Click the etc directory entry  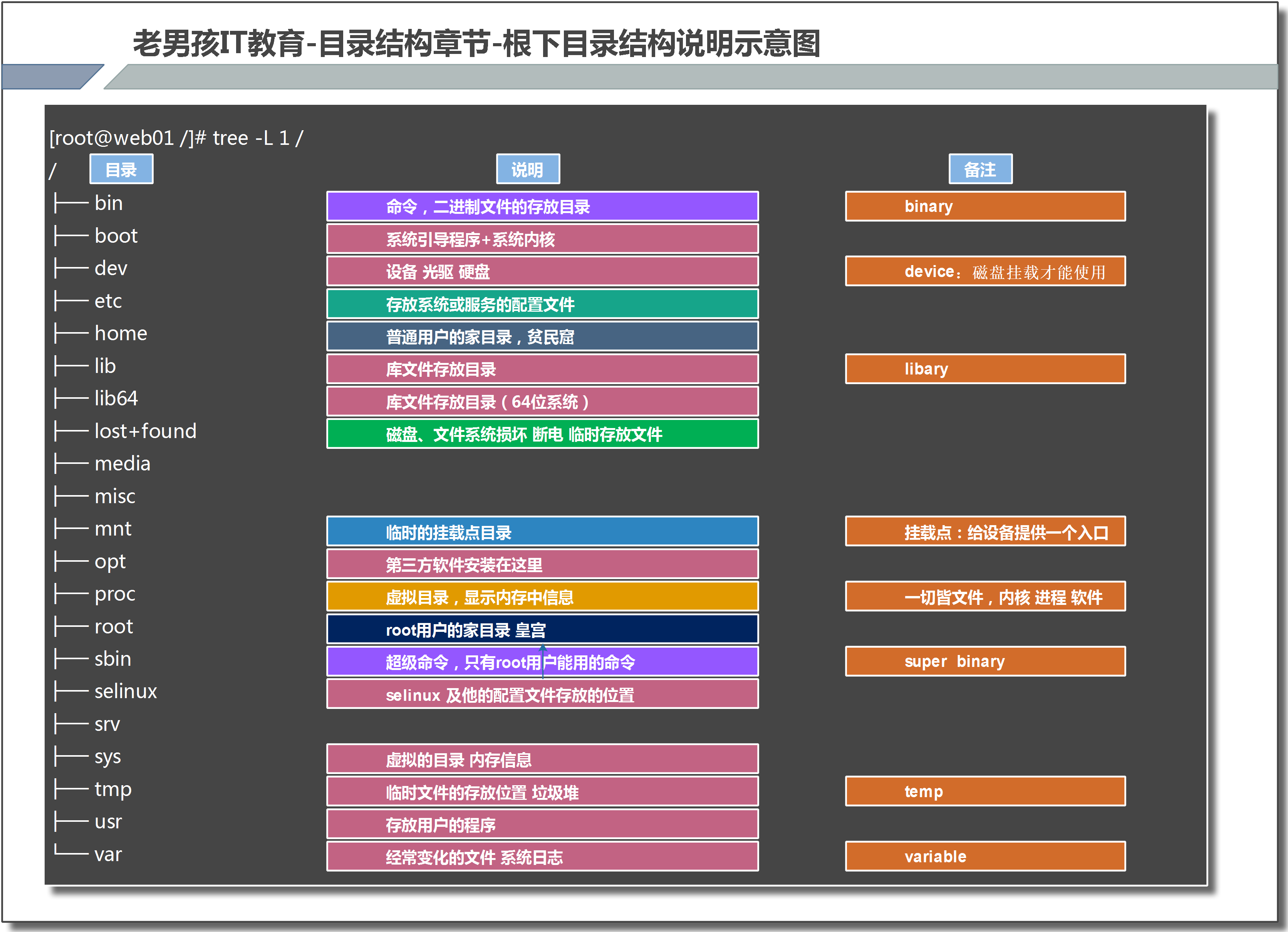108,301
